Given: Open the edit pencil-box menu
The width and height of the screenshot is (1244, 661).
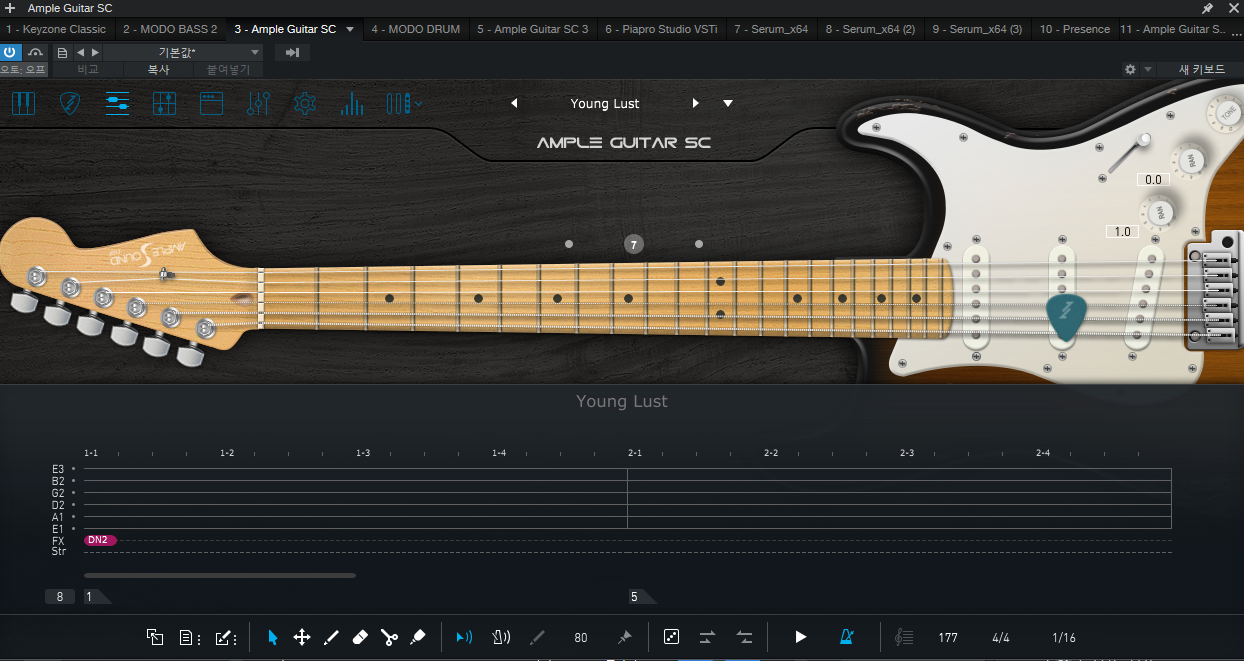Looking at the screenshot, I should 226,637.
